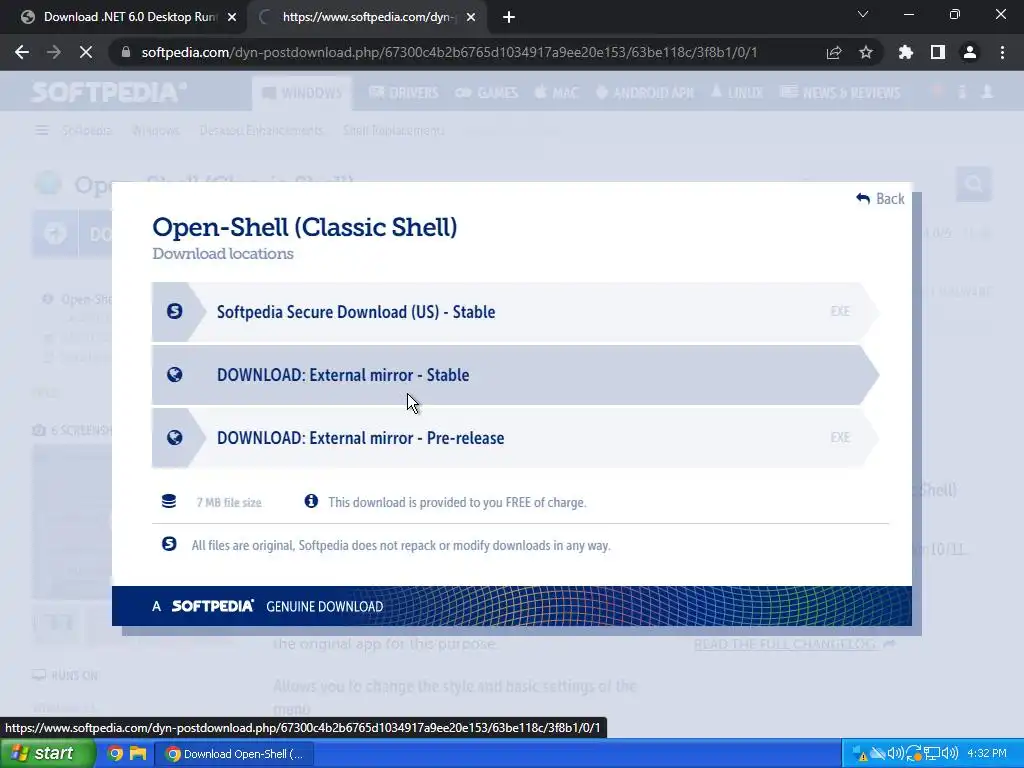1024x768 pixels.
Task: Select the softpedia.com loading tab
Action: coord(366,17)
